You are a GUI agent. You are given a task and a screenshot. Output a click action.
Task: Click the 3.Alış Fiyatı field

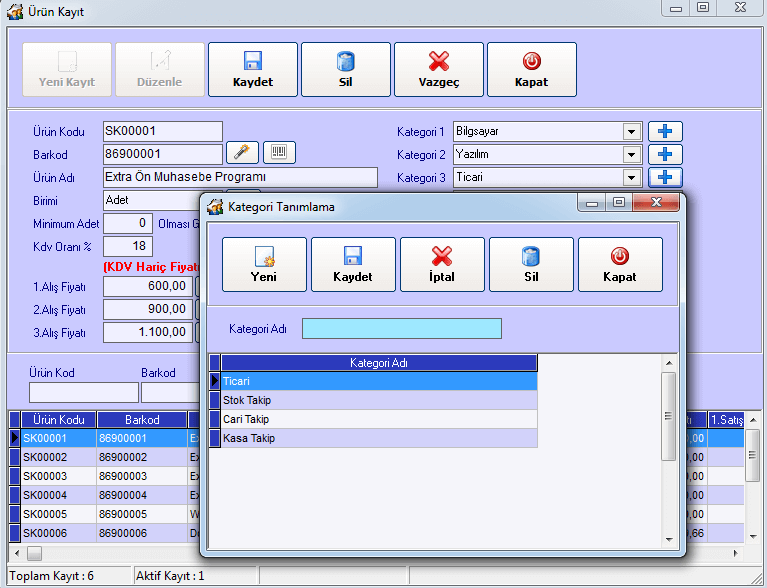[x=148, y=333]
